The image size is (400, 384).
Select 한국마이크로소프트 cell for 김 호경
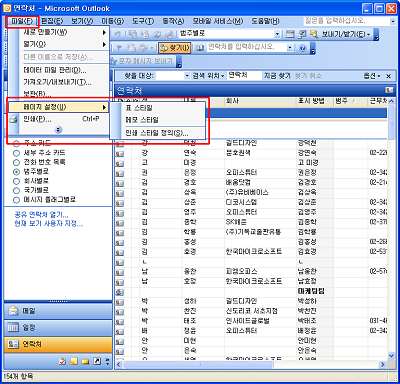(254, 251)
